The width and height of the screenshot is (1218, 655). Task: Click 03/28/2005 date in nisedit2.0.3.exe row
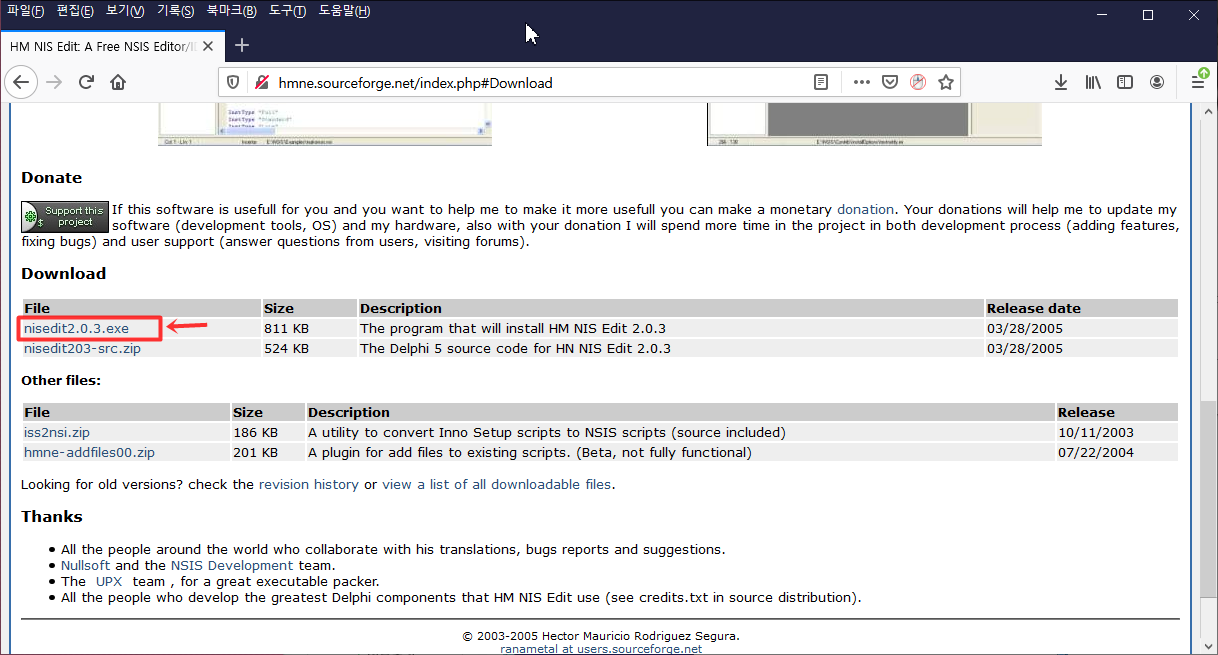[1025, 328]
